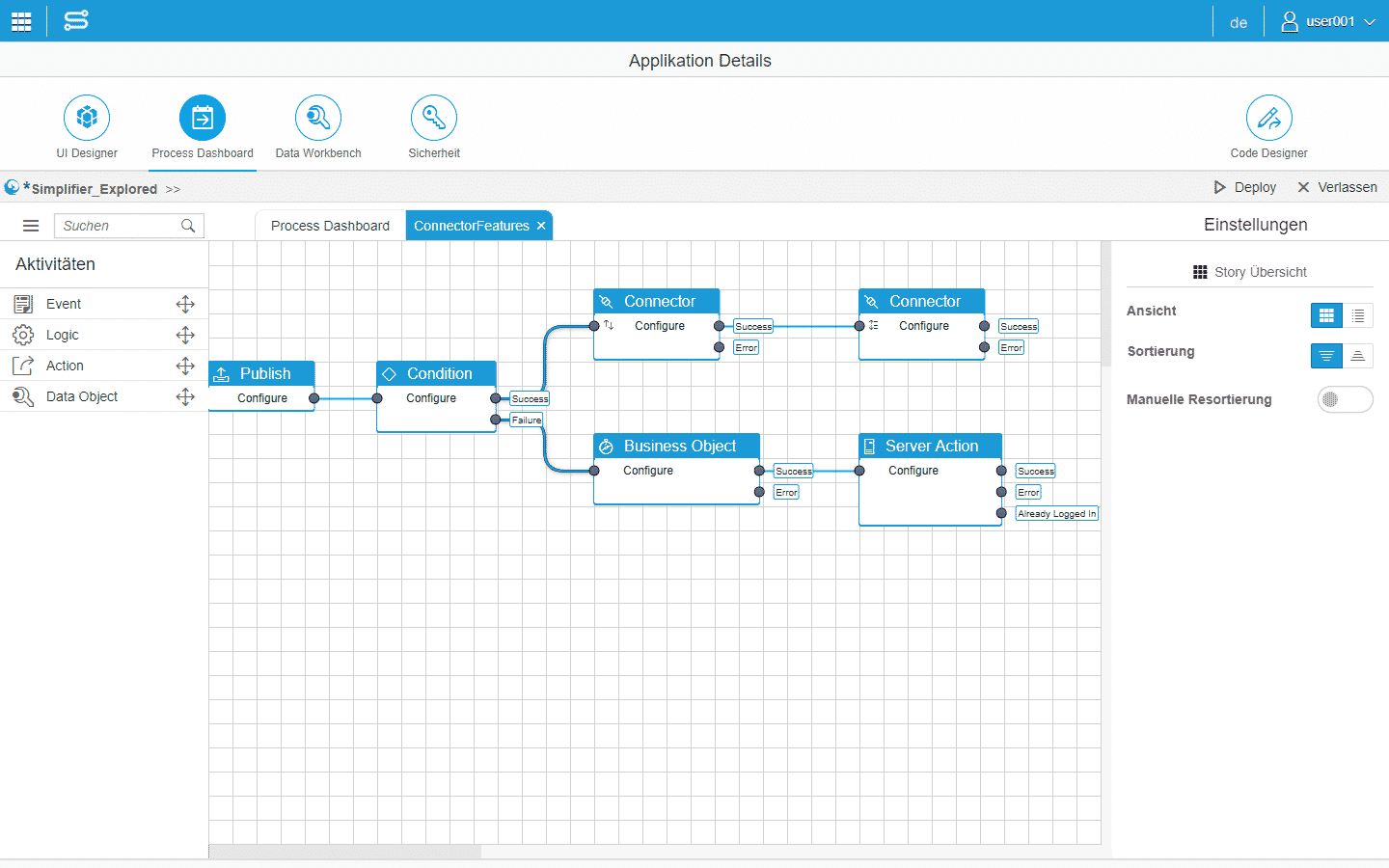1389x868 pixels.
Task: Set Sortierung to ascending order
Action: [x=1357, y=356]
